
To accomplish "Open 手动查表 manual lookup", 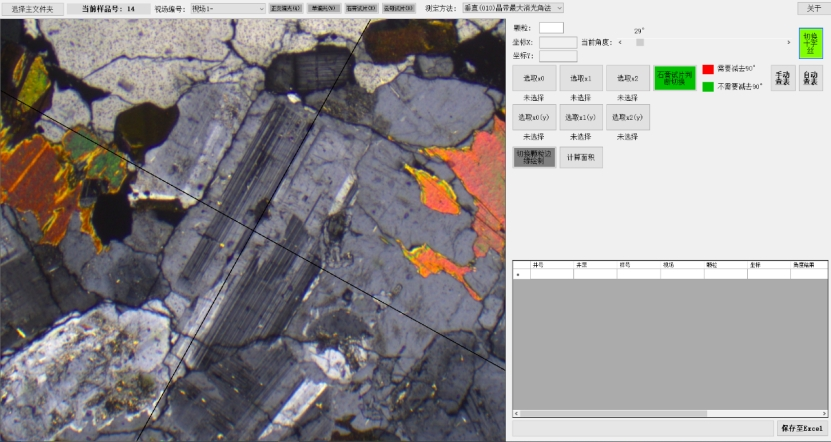I will tap(782, 78).
